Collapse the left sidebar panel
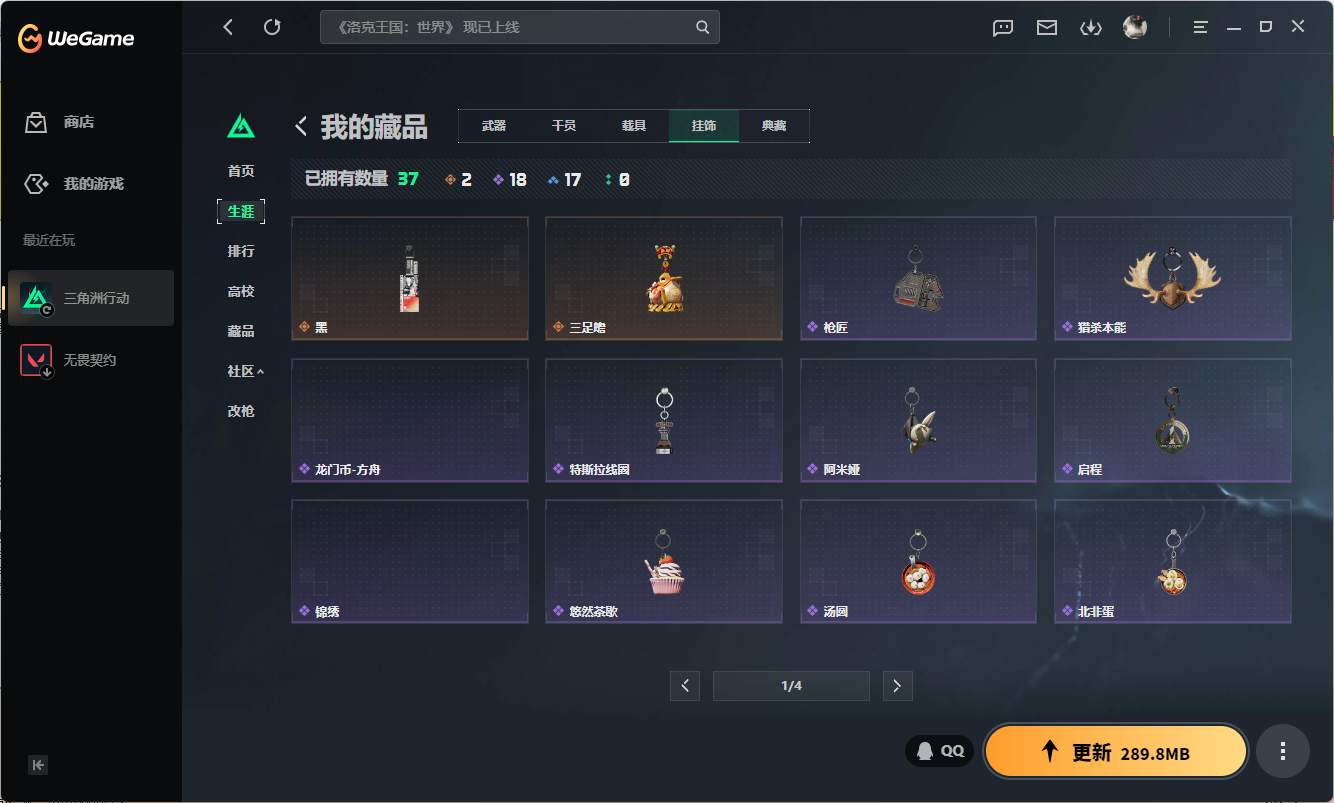Image resolution: width=1334 pixels, height=803 pixels. click(x=38, y=765)
